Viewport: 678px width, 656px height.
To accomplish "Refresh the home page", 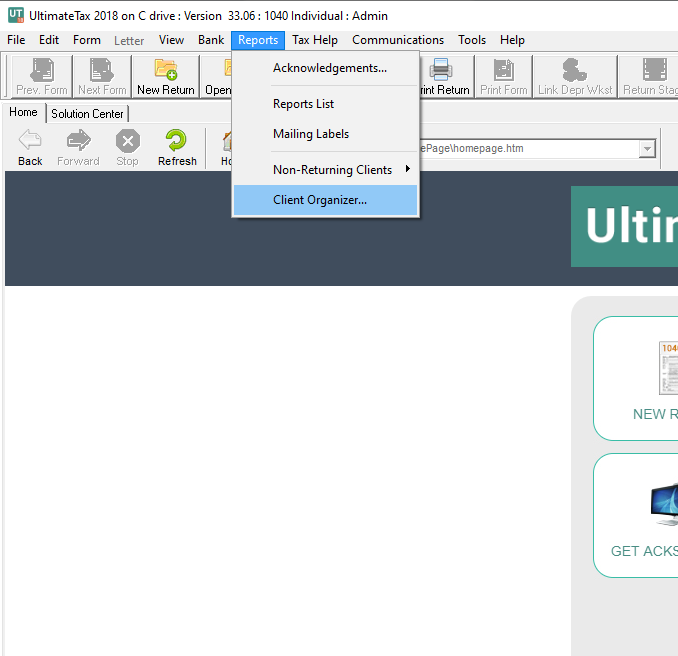I will point(177,147).
